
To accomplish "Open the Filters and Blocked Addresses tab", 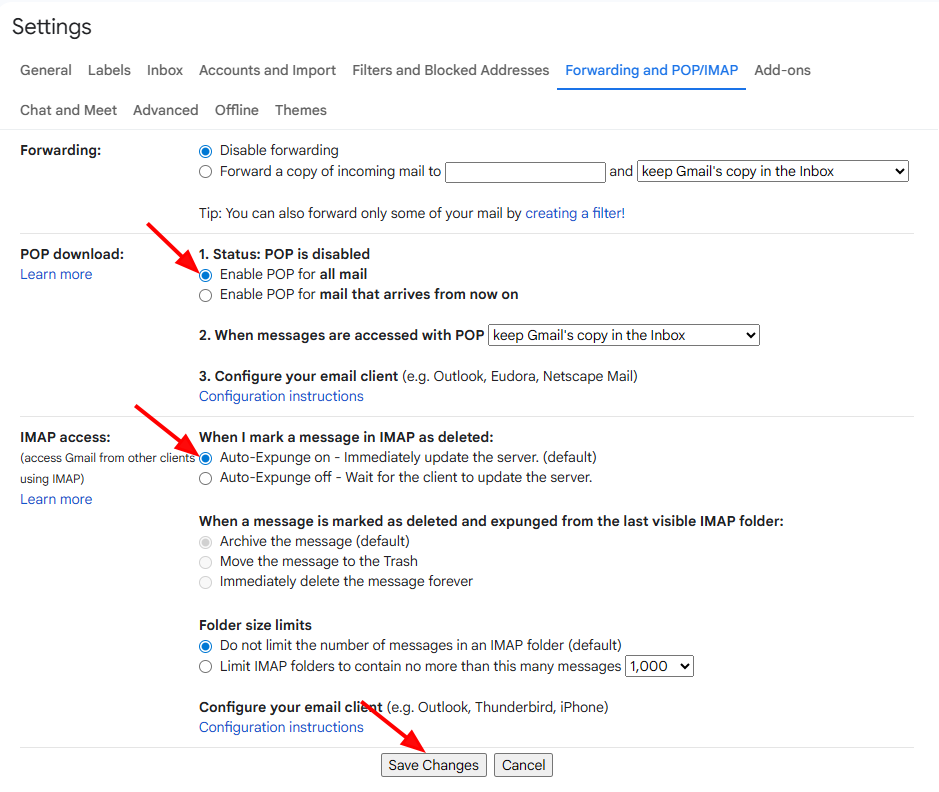I will pos(450,71).
